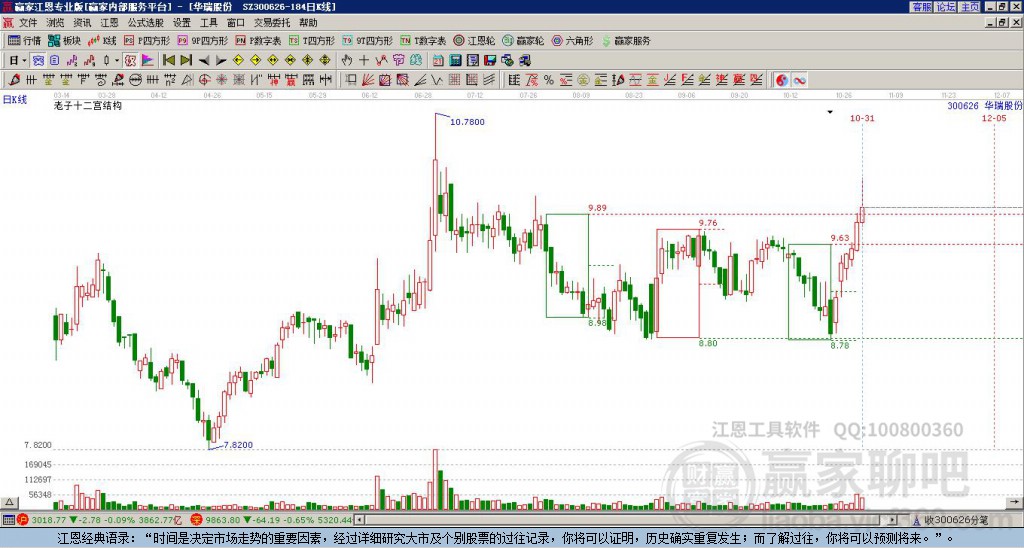Screen dimensions: 1024x548
Task: Open the T四方形 tool
Action: coord(312,40)
